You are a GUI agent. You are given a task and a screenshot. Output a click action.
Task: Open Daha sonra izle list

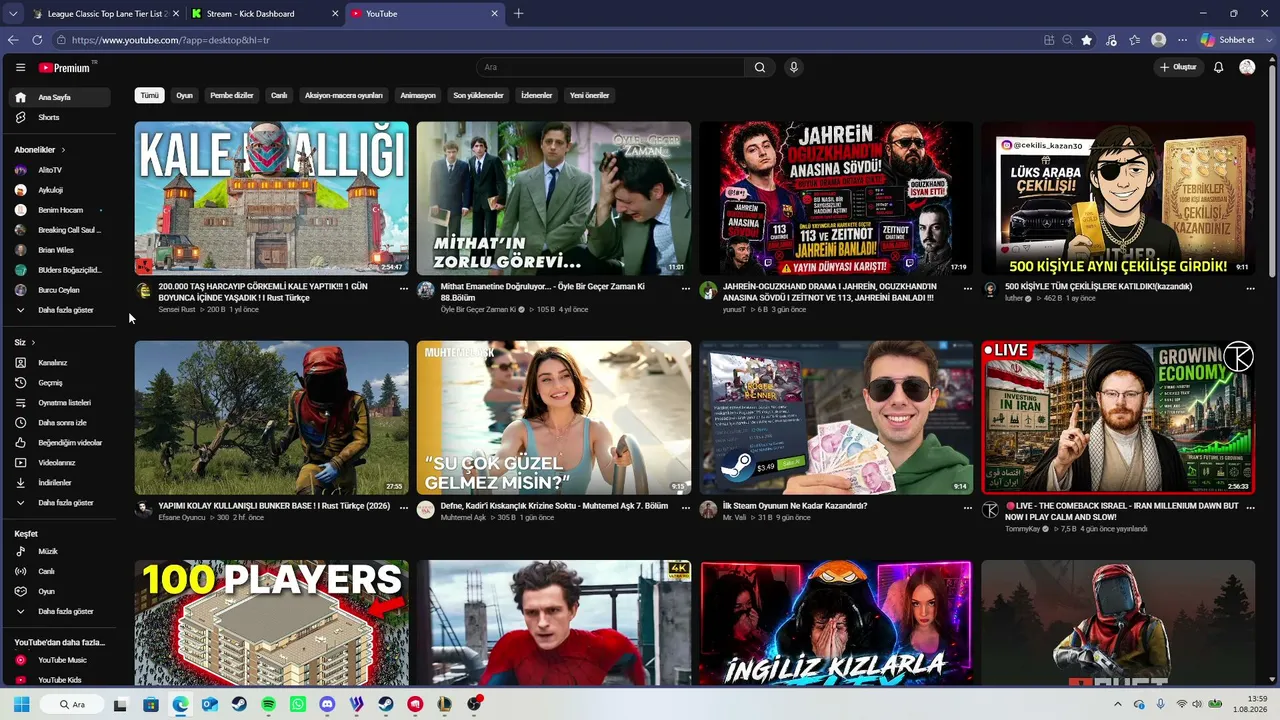pyautogui.click(x=61, y=422)
